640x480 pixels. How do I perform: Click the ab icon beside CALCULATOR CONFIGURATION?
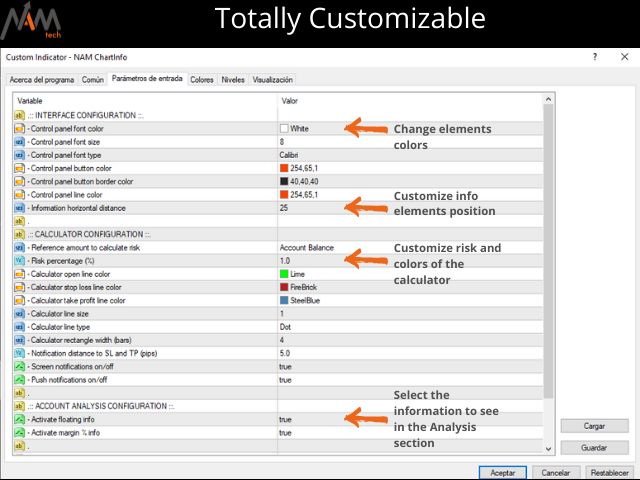[x=19, y=234]
